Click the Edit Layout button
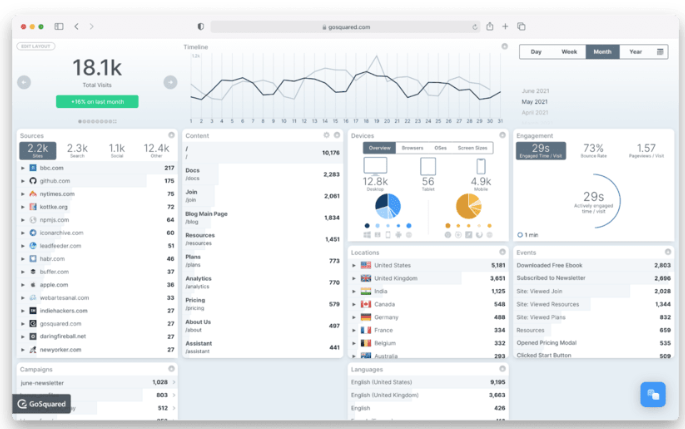Screen dimensions: 685x429 [x=36, y=46]
